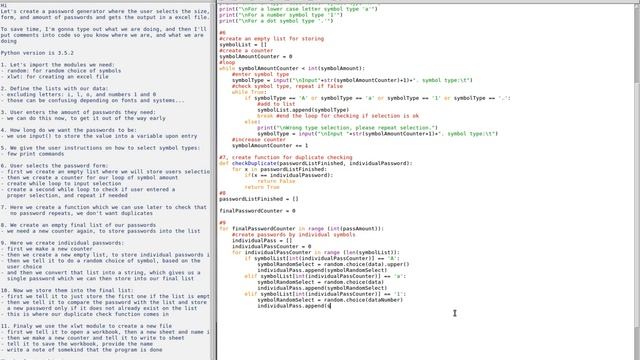Image resolution: width=640 pixels, height=360 pixels.
Task: Click 'random.choice(dataNumber)' code line
Action: 330,300
